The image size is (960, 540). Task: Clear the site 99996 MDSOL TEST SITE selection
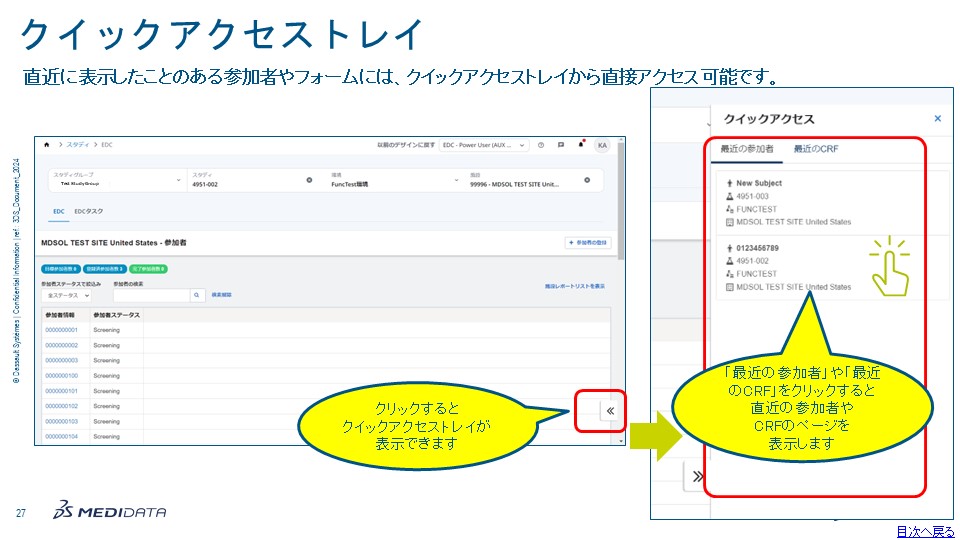click(x=587, y=180)
